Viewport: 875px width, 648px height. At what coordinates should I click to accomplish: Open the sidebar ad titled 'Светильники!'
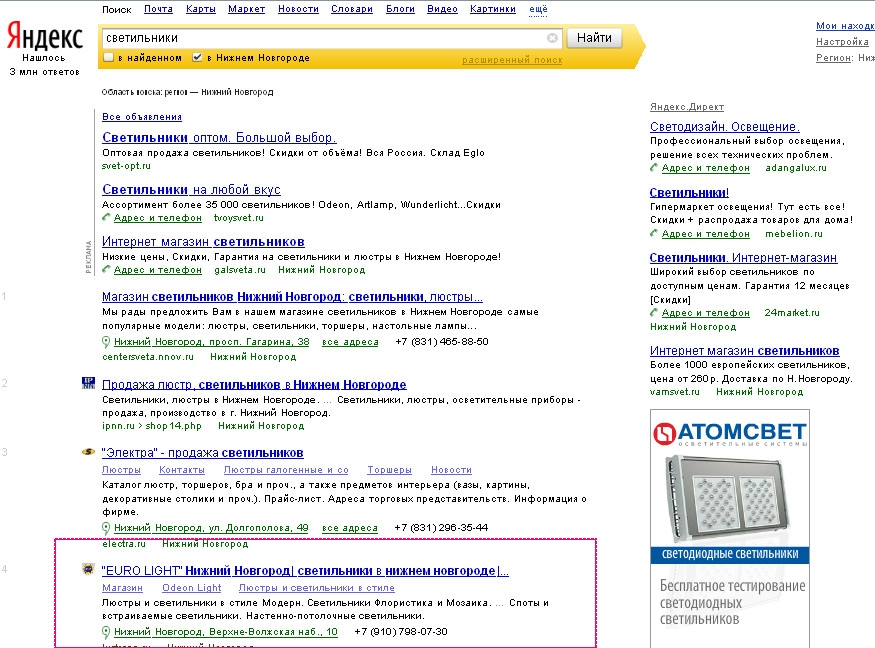689,193
